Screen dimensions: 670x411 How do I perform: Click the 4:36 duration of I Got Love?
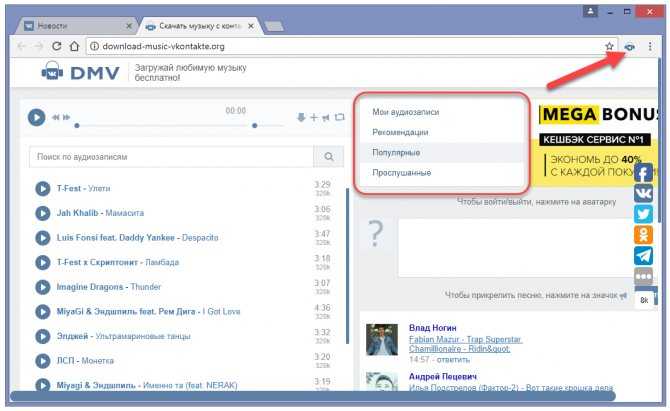(322, 308)
